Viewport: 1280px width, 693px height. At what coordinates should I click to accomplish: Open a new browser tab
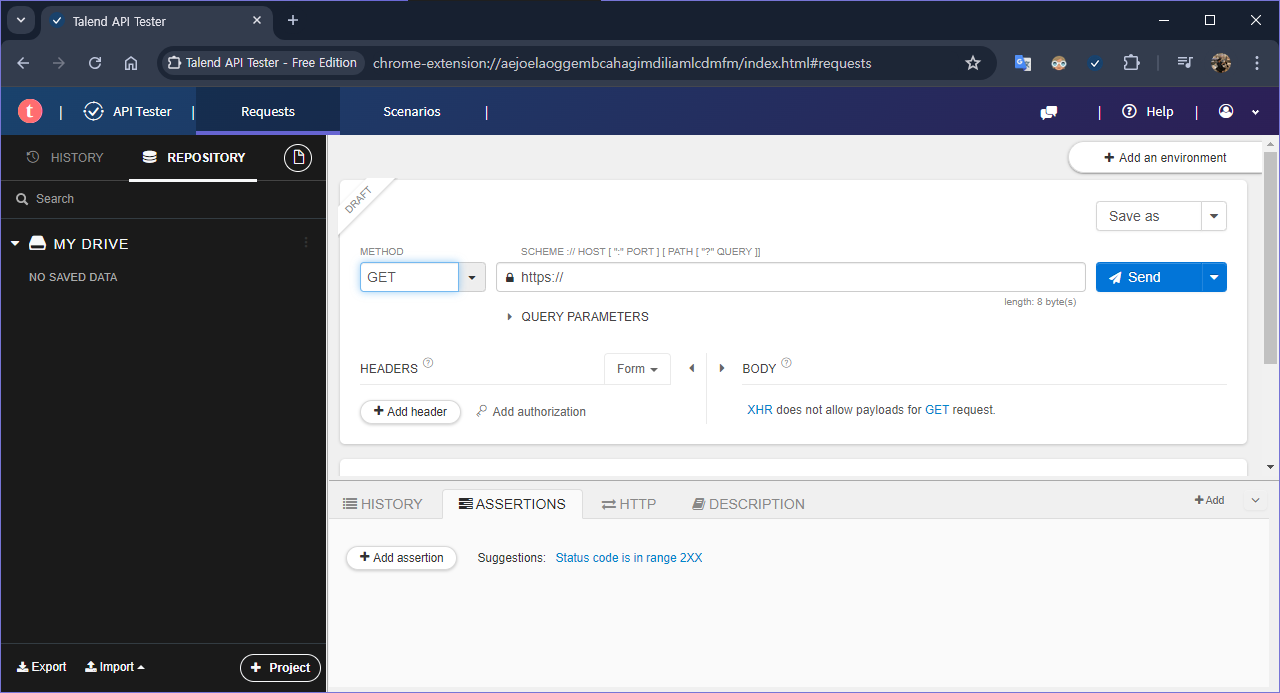293,20
